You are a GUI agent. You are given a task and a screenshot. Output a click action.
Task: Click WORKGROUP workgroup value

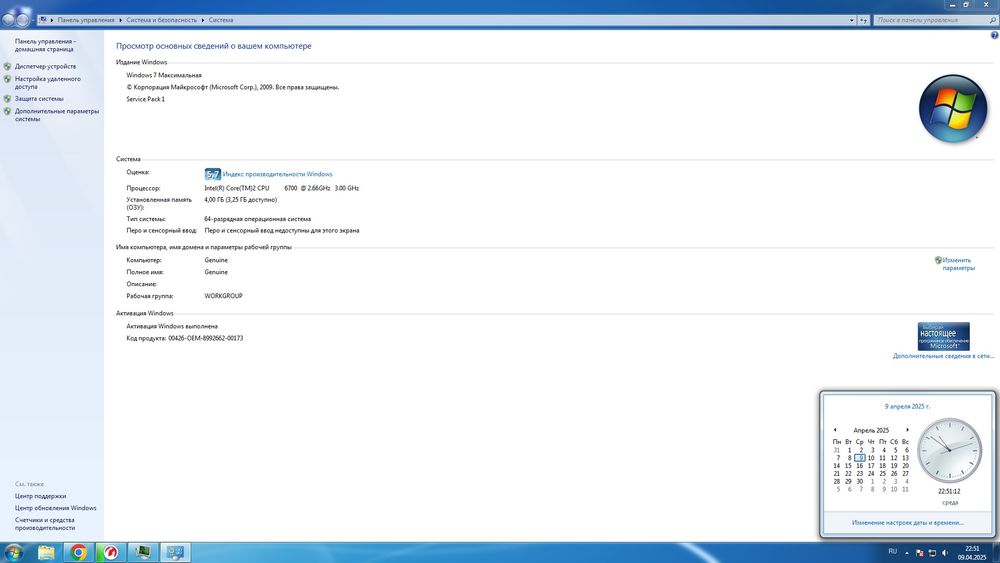(x=223, y=296)
